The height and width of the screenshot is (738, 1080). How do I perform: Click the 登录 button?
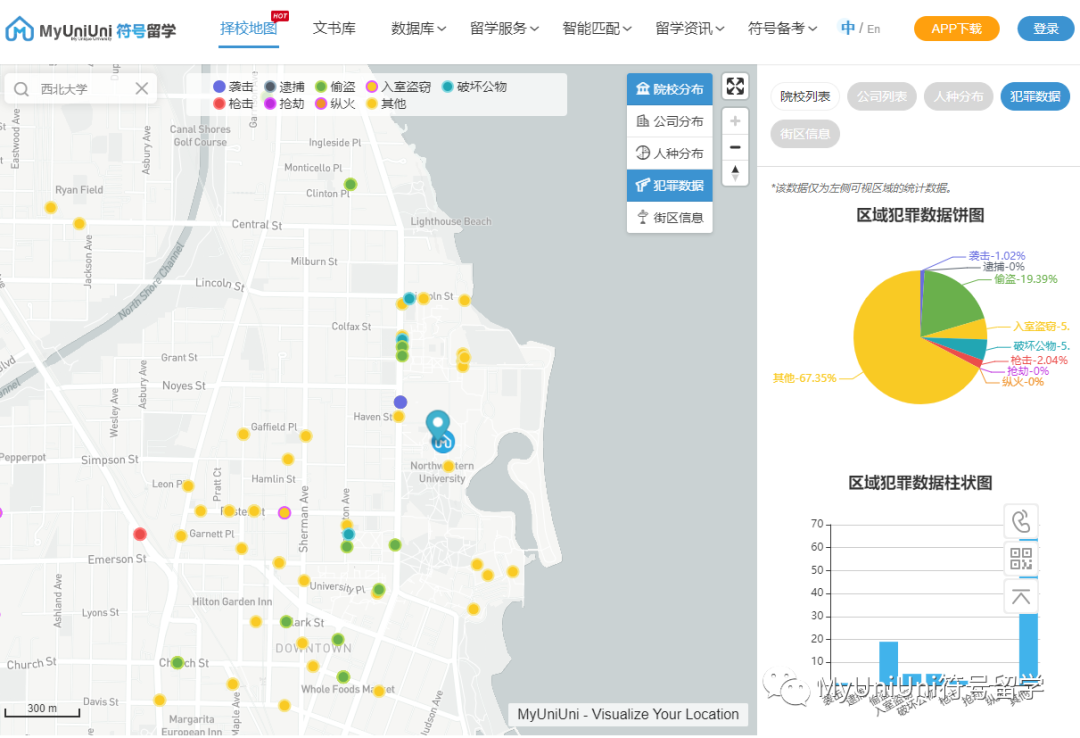1045,29
